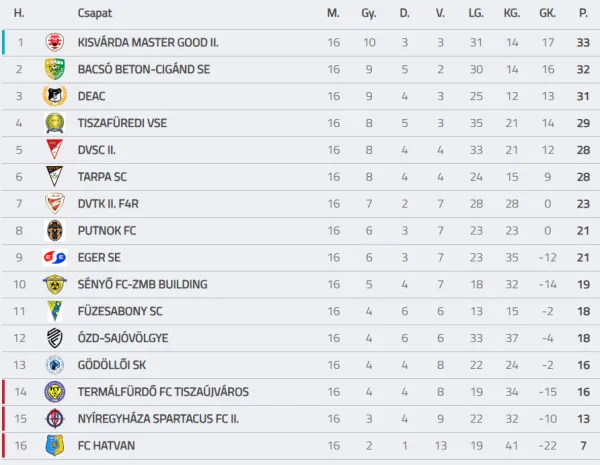
Task: Sort table by the P. points column
Action: [x=583, y=13]
